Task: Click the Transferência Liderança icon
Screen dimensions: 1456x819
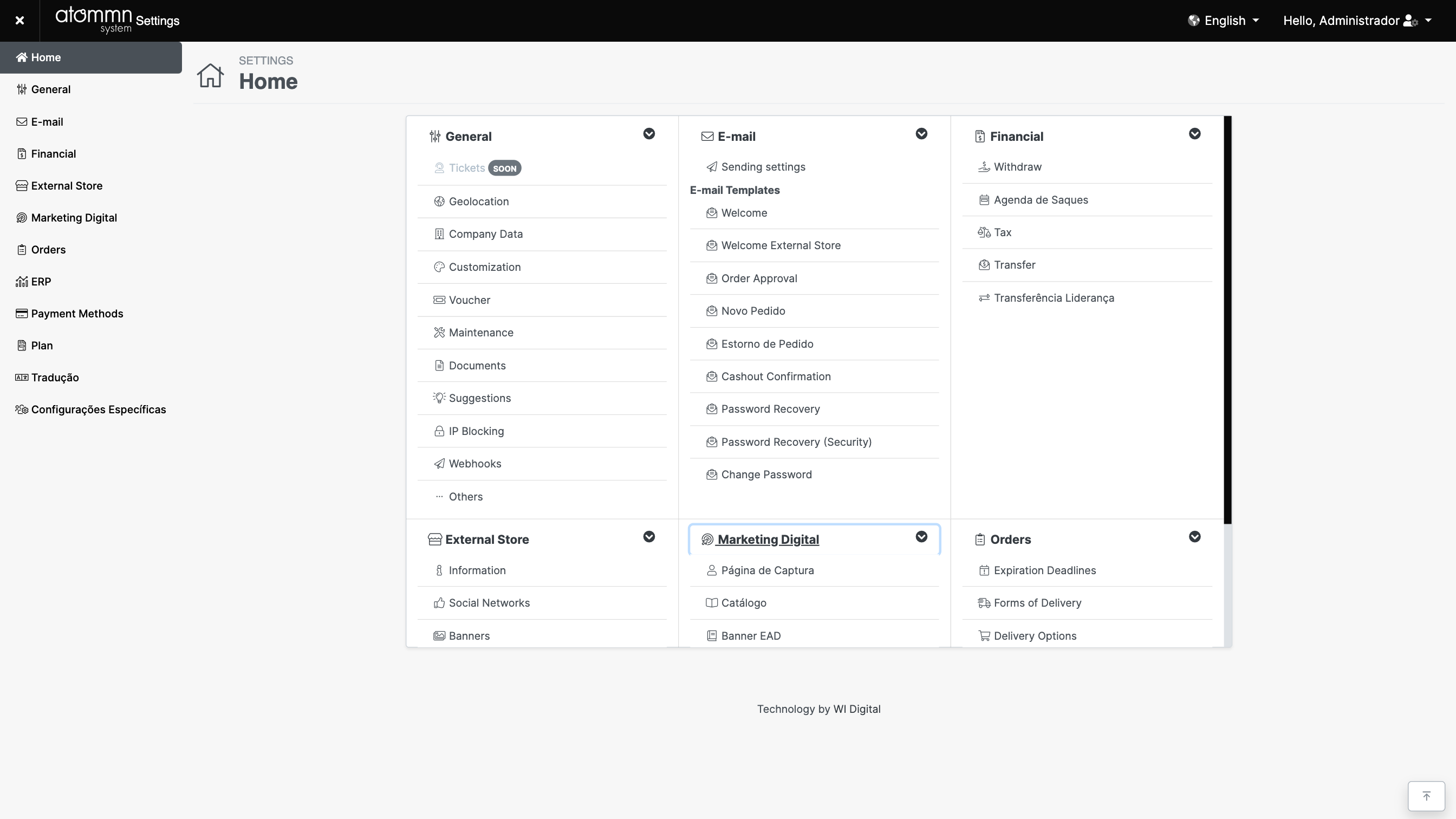Action: [984, 297]
